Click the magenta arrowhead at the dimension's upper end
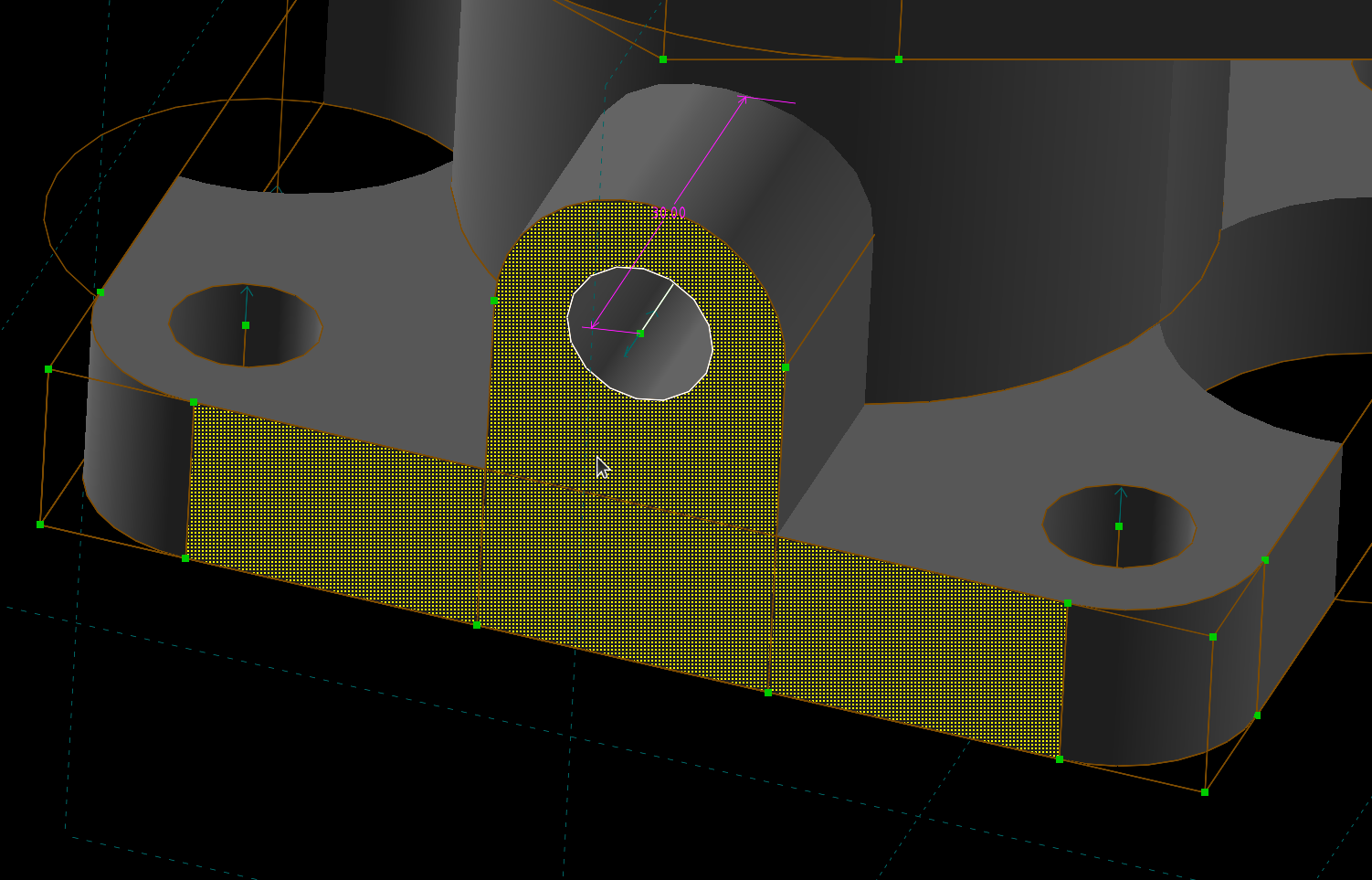1372x880 pixels. (745, 98)
